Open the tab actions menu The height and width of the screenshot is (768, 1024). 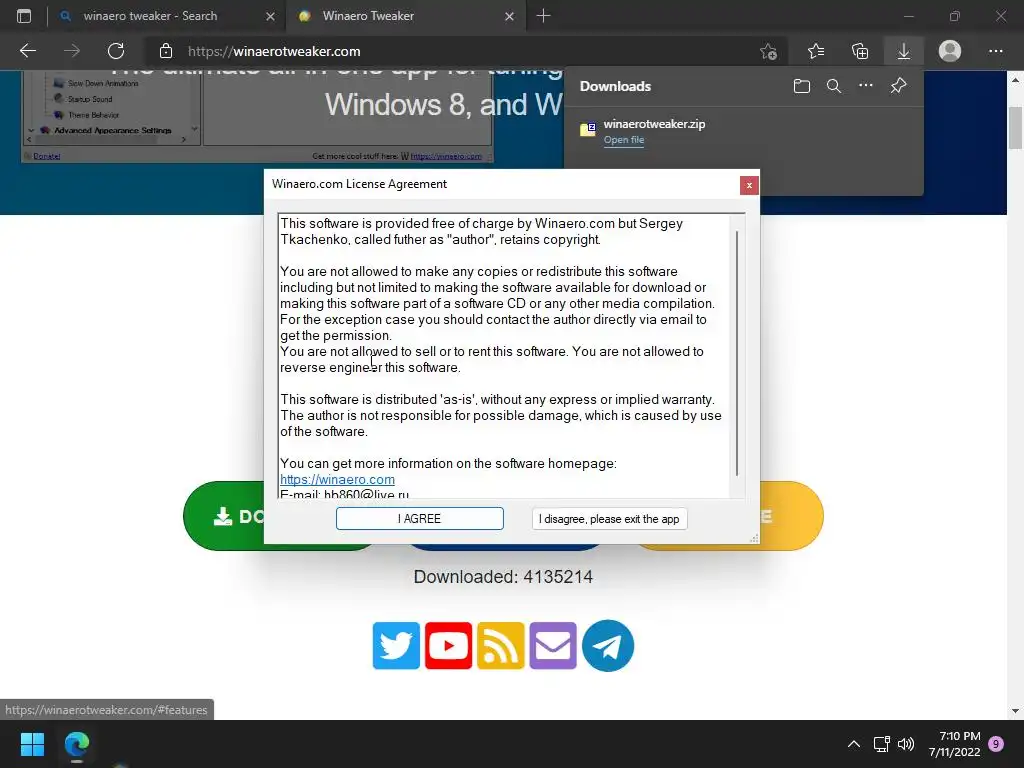tap(24, 16)
